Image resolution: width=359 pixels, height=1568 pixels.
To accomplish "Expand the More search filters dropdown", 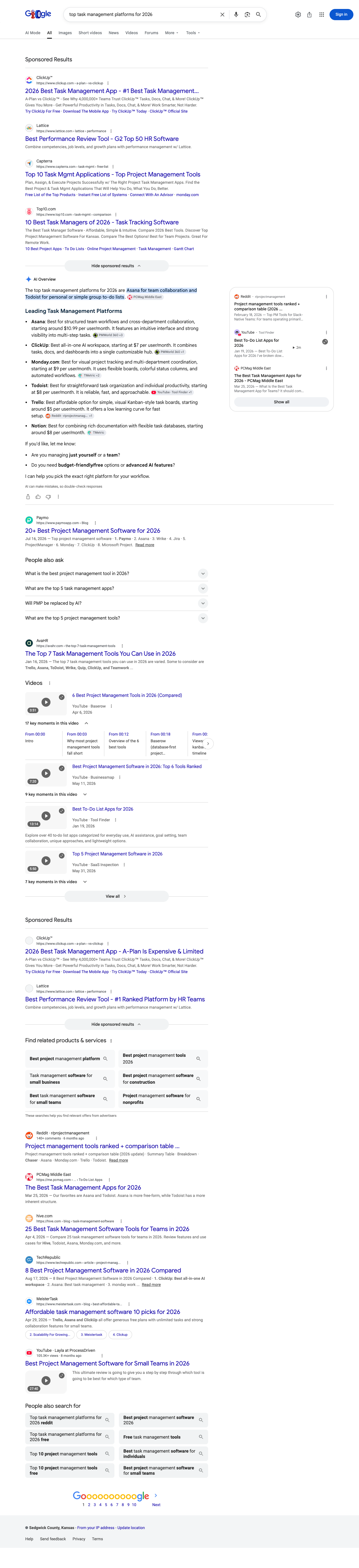I will point(171,33).
